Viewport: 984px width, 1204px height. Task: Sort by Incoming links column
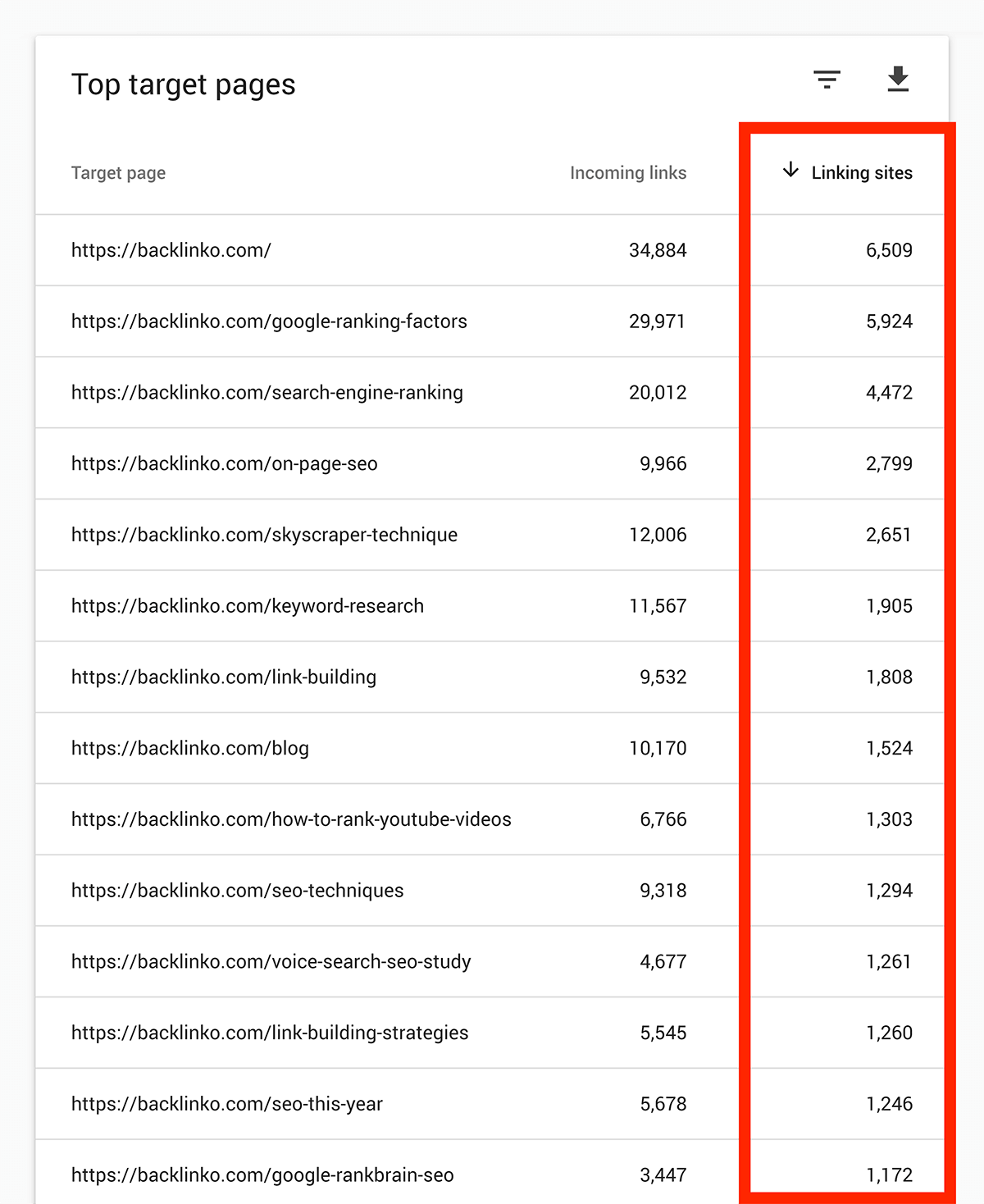(x=628, y=173)
